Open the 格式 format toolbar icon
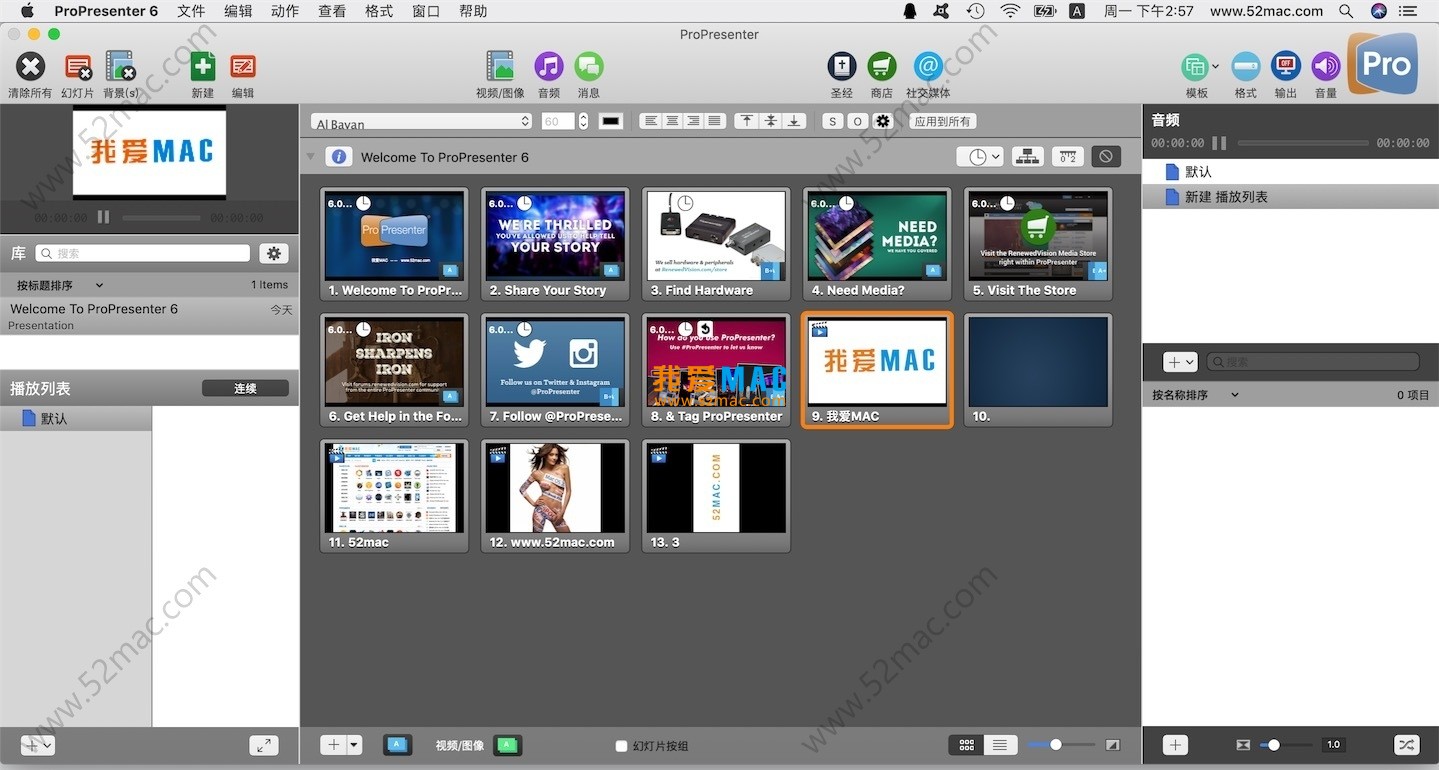The image size is (1439, 770). 1246,67
